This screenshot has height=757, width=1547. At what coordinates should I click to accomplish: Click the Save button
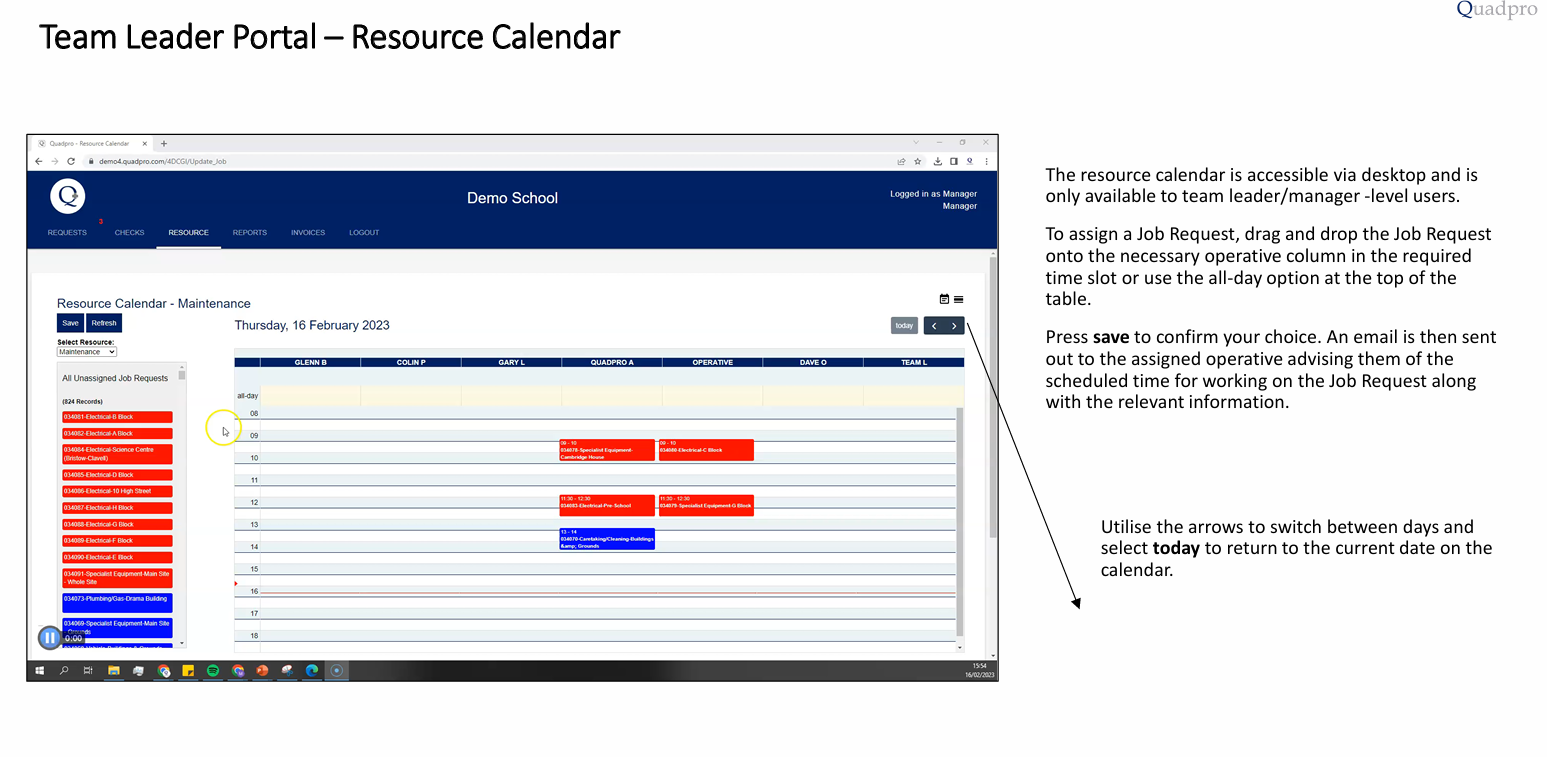pyautogui.click(x=70, y=323)
